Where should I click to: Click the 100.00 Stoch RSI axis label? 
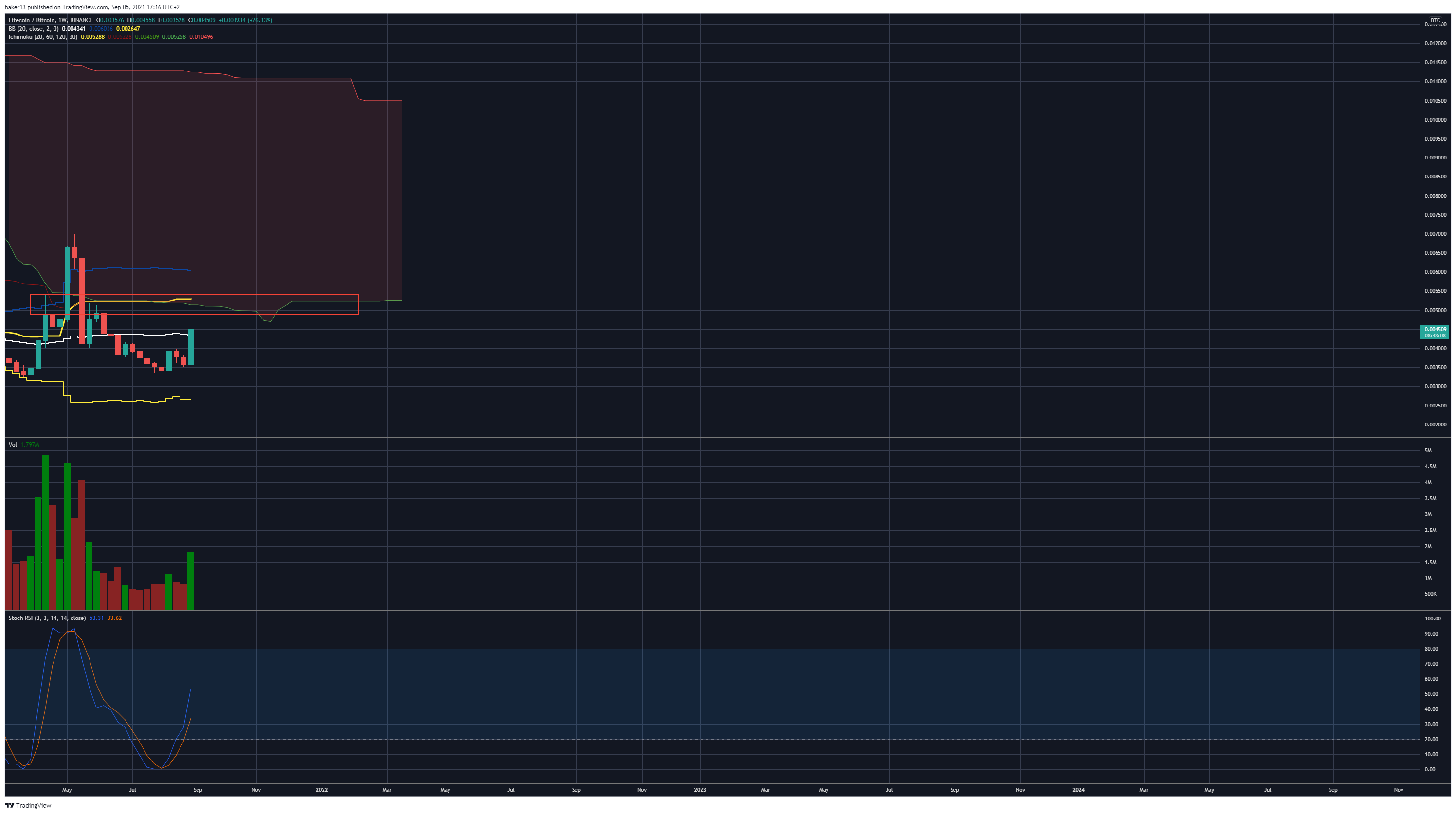tap(1433, 619)
